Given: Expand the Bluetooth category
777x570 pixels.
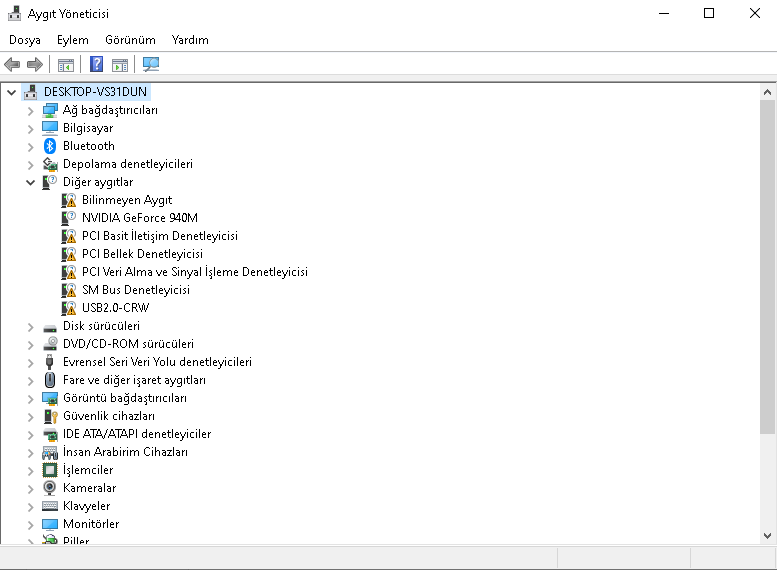Looking at the screenshot, I should coord(31,147).
